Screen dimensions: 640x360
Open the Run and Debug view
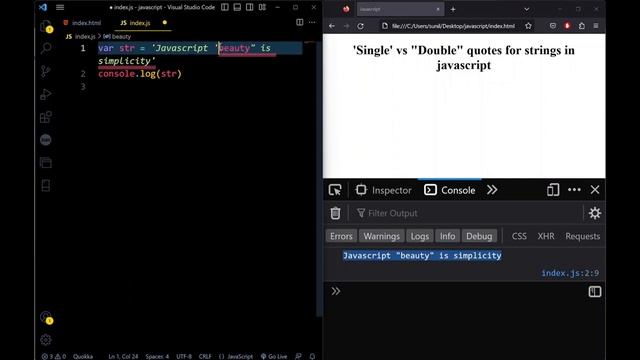[46, 94]
